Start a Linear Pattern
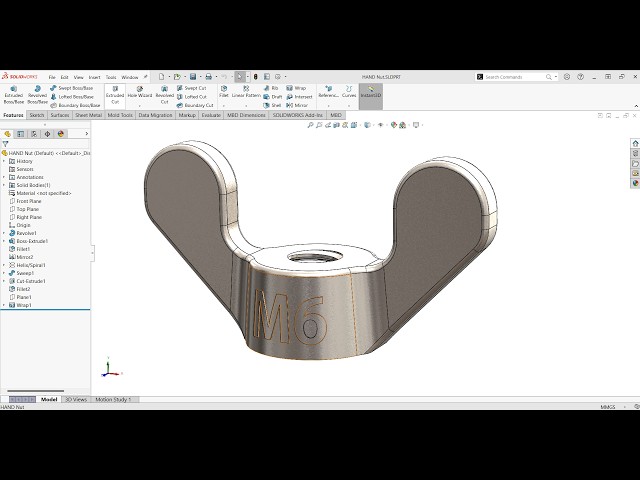The width and height of the screenshot is (640, 480). tap(246, 92)
